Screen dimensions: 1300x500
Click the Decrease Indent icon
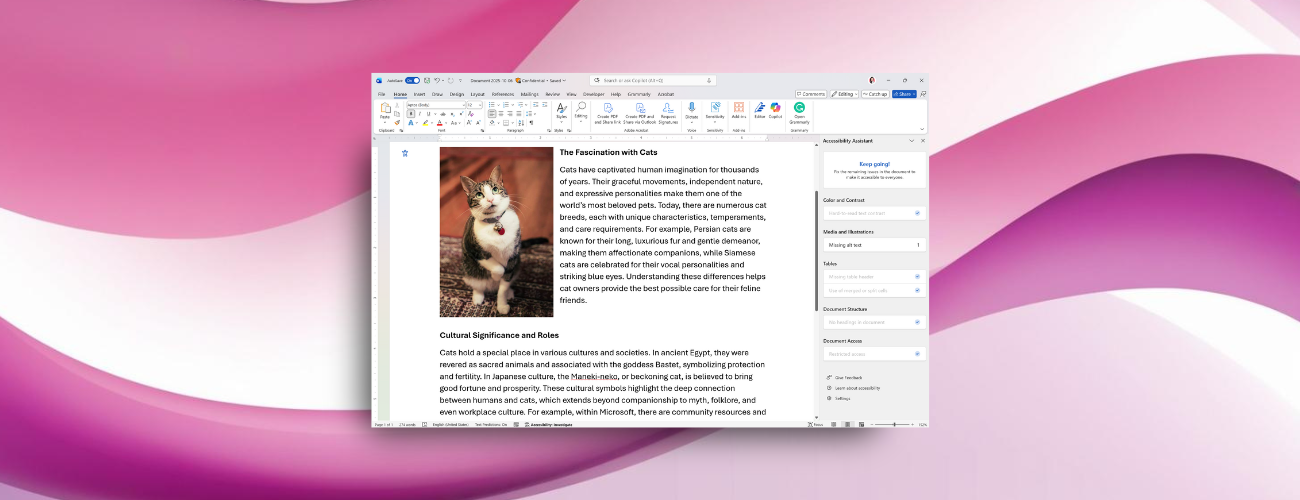(x=536, y=105)
